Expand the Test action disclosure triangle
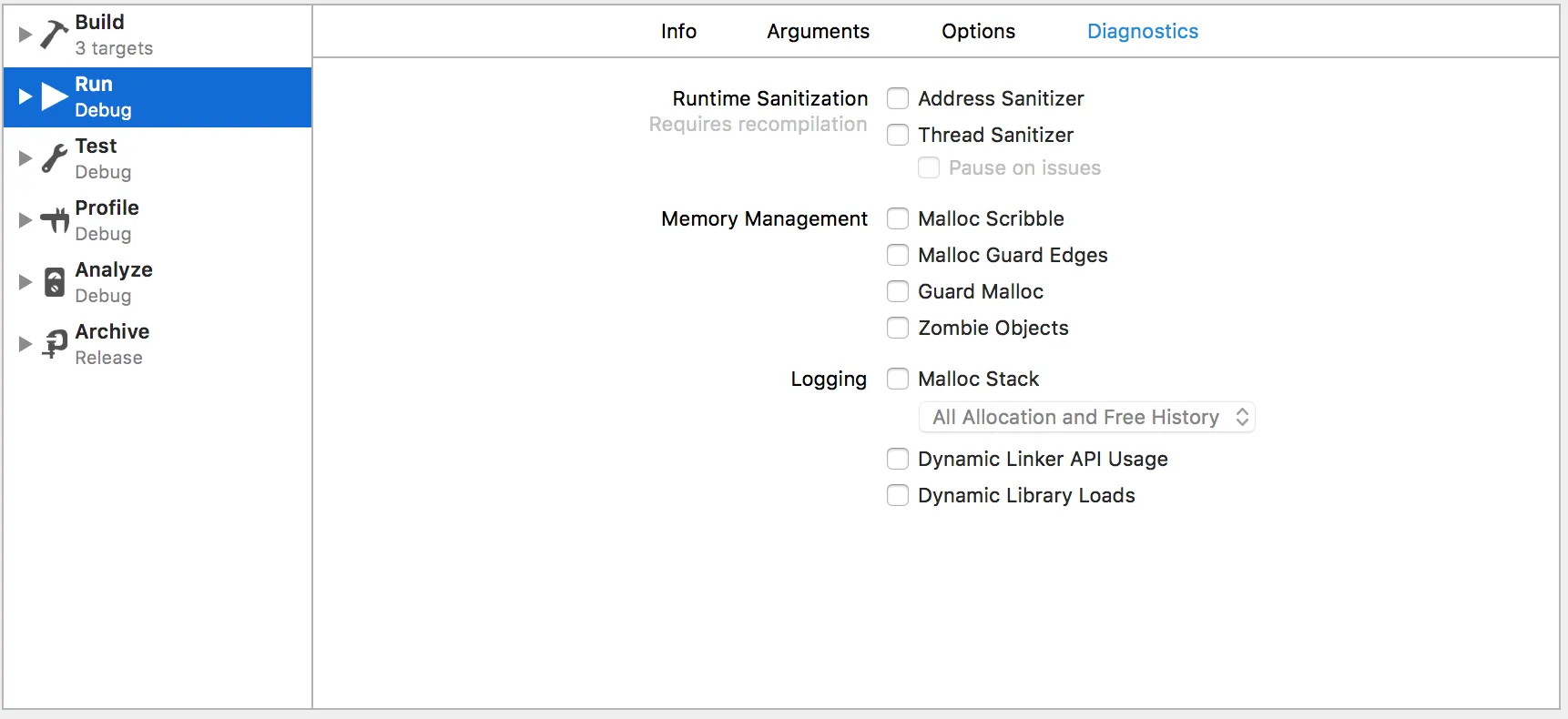 point(25,158)
